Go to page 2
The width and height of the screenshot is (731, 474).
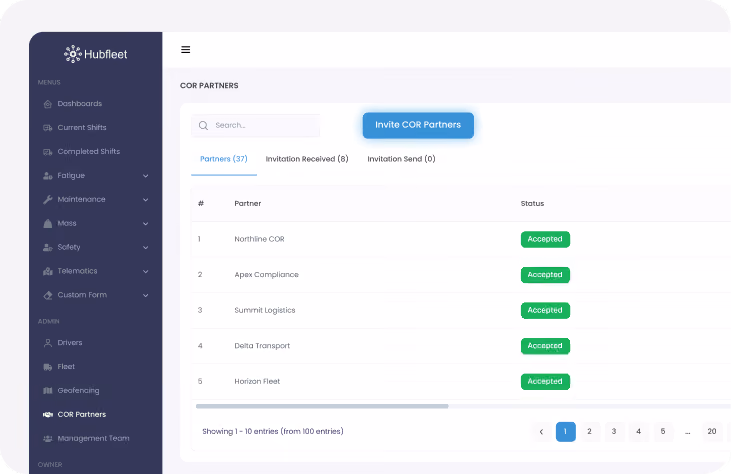[x=590, y=432]
